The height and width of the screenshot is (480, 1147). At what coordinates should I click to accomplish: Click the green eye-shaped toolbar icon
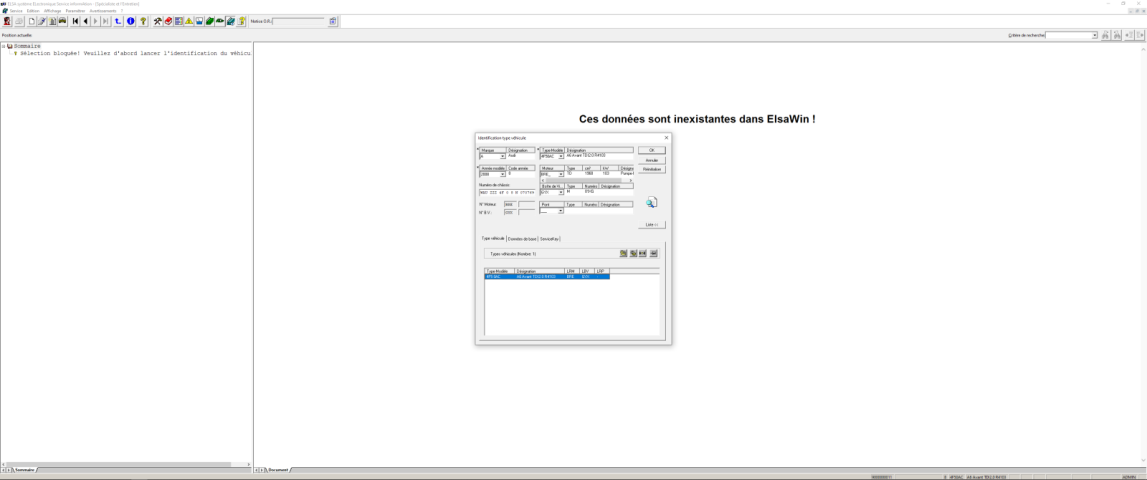click(x=220, y=21)
